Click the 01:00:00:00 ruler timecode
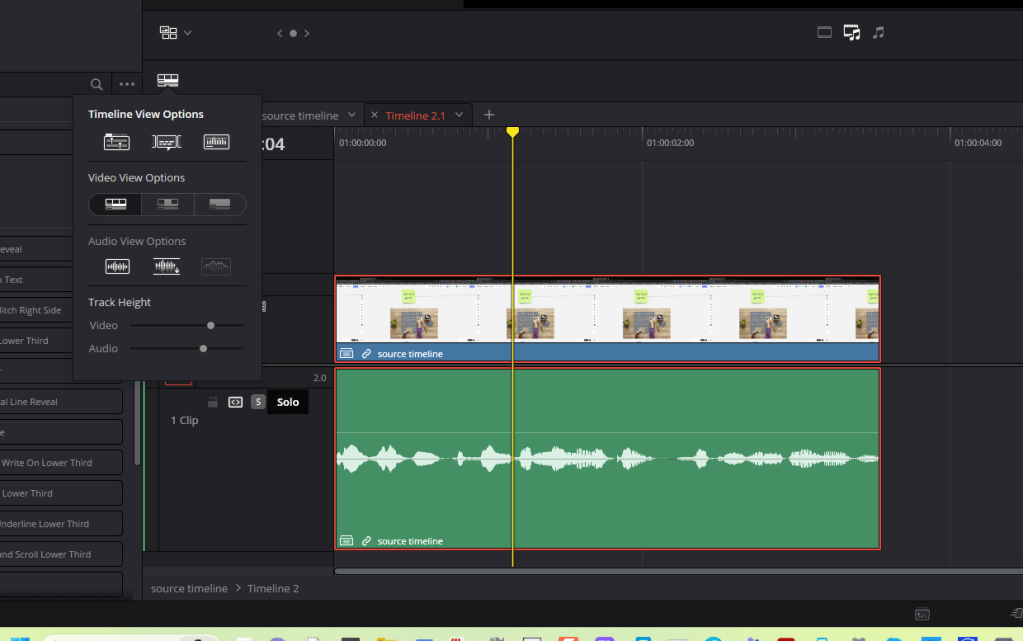The width and height of the screenshot is (1023, 641). [x=363, y=143]
